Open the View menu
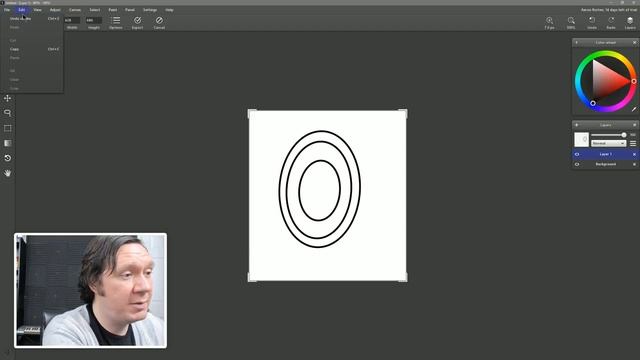The image size is (640, 360). pyautogui.click(x=38, y=10)
